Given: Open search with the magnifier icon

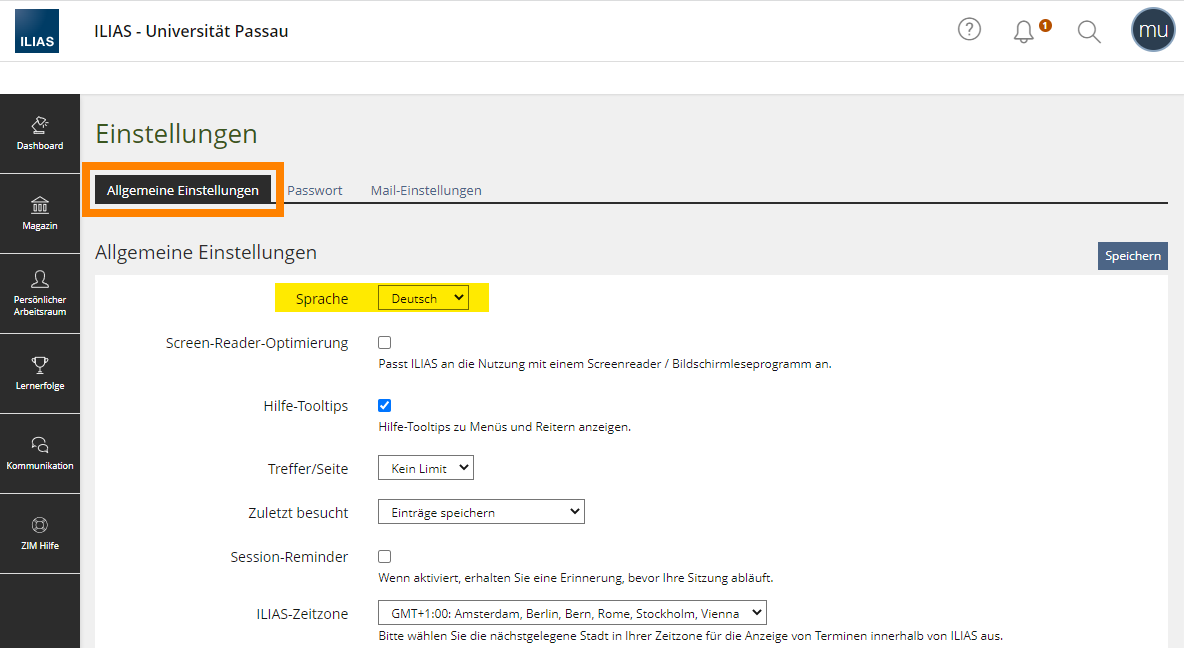Looking at the screenshot, I should 1089,32.
